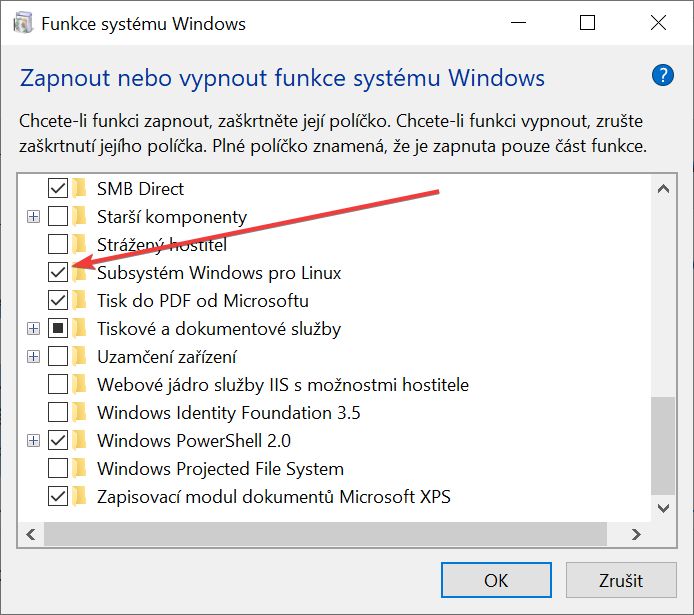Click the right arrow of horizontal scrollbar
The image size is (694, 615).
tap(636, 534)
